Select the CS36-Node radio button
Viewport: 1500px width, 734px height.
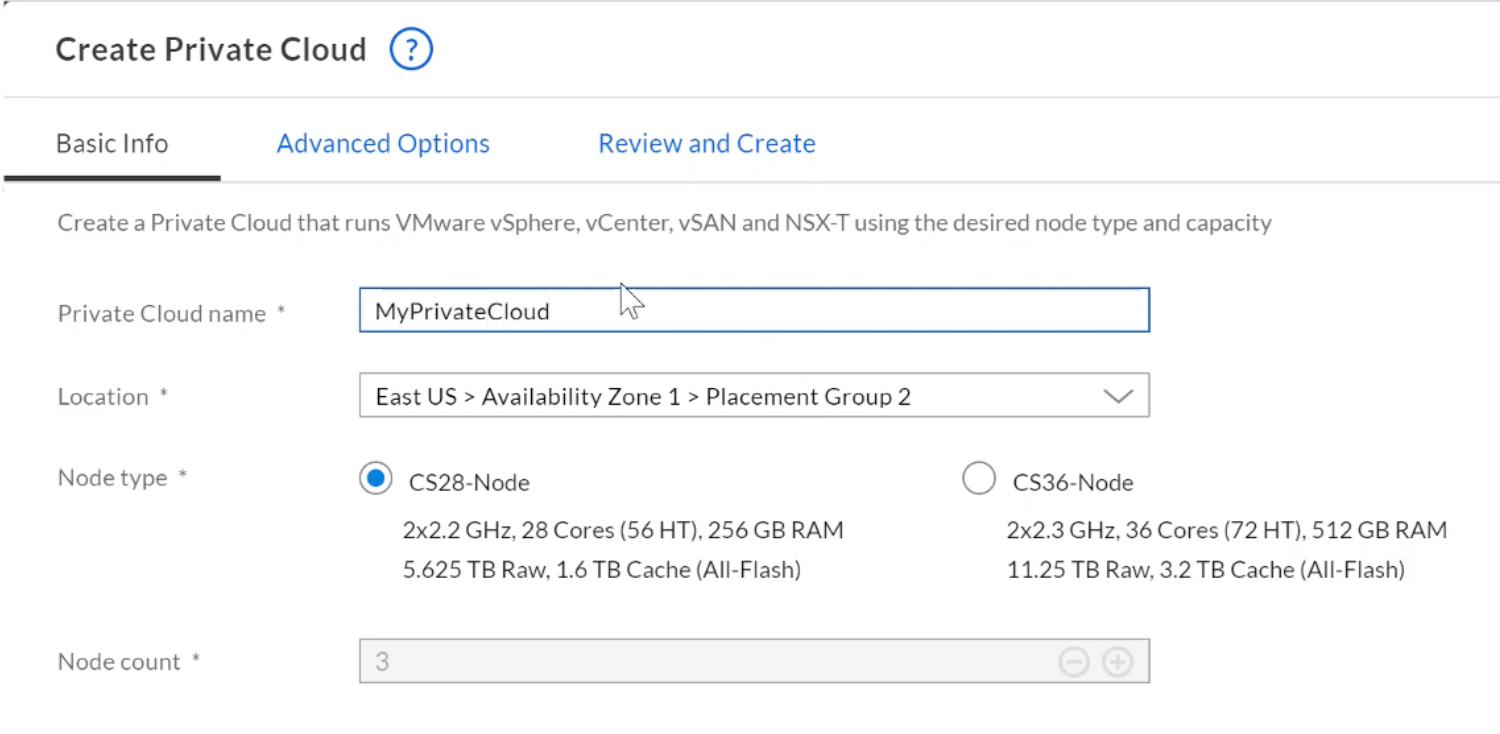pyautogui.click(x=979, y=479)
